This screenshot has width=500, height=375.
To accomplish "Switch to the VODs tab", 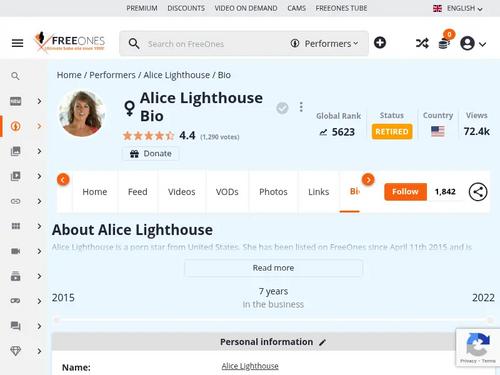I will (x=227, y=192).
